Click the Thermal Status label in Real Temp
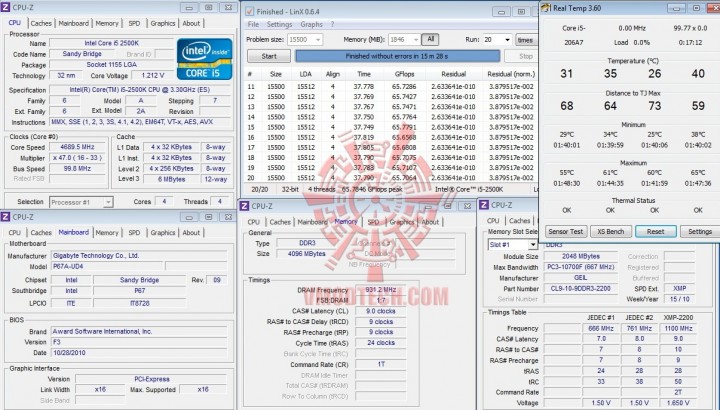This screenshot has height=410, width=720. pyautogui.click(x=633, y=200)
